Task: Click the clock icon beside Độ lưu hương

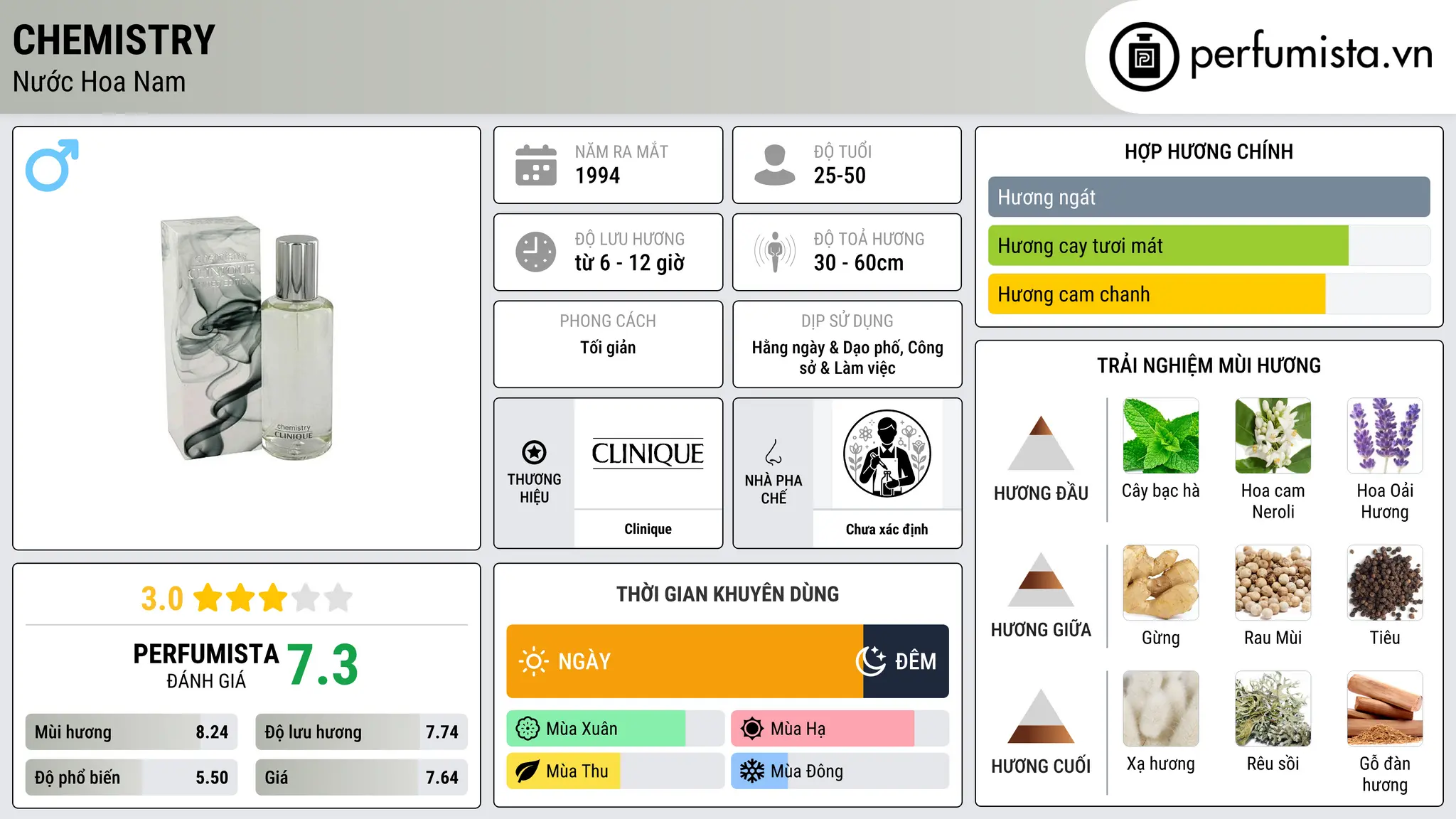Action: coord(536,252)
